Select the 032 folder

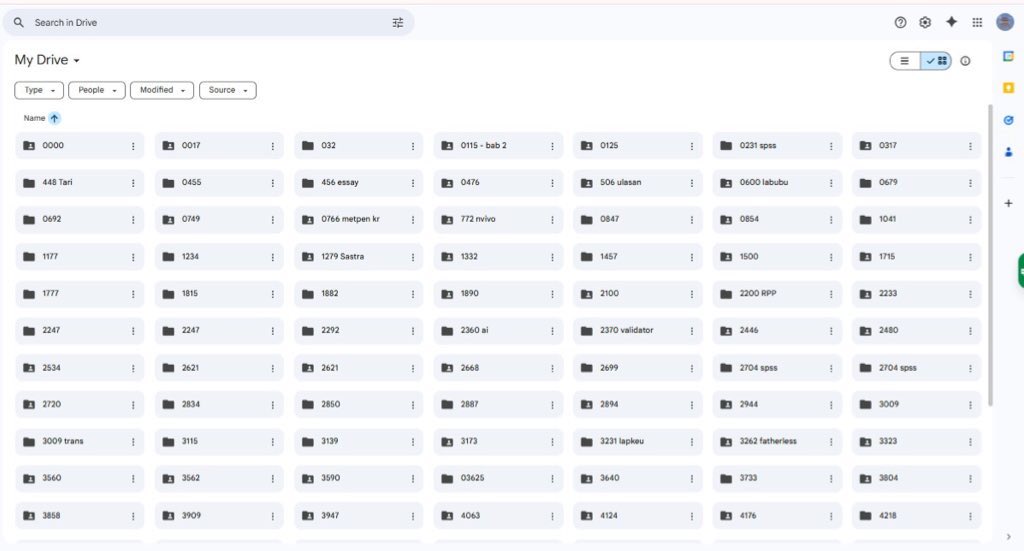click(359, 146)
